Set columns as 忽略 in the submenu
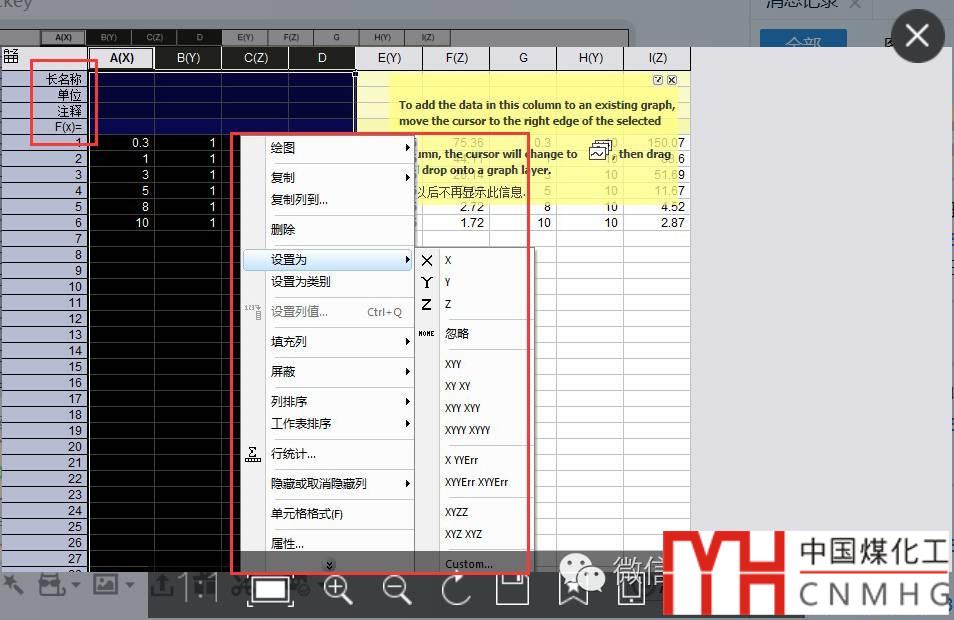This screenshot has width=954, height=620. tap(457, 334)
